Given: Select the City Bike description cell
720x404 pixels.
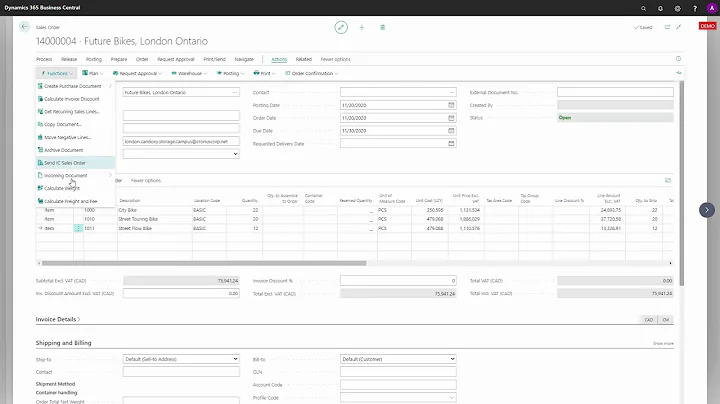Looking at the screenshot, I should pos(155,210).
